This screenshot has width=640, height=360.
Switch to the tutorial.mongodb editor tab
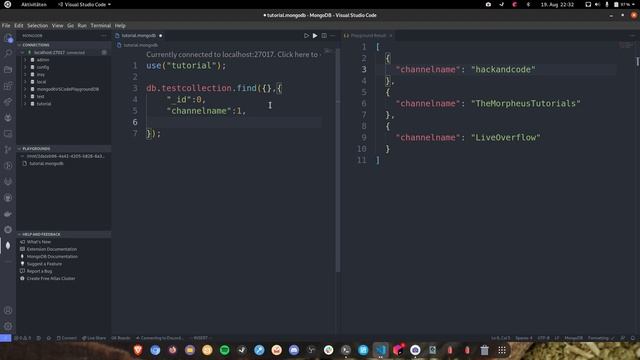pyautogui.click(x=139, y=36)
